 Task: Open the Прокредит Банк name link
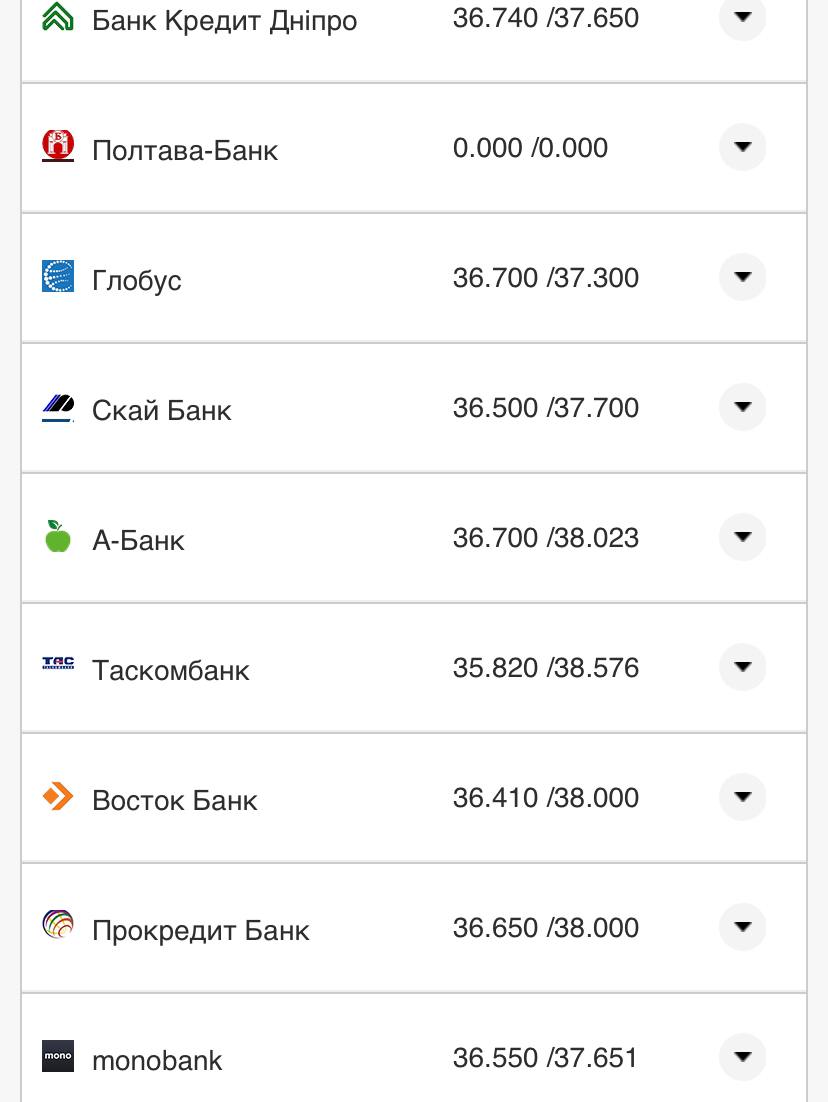click(201, 930)
